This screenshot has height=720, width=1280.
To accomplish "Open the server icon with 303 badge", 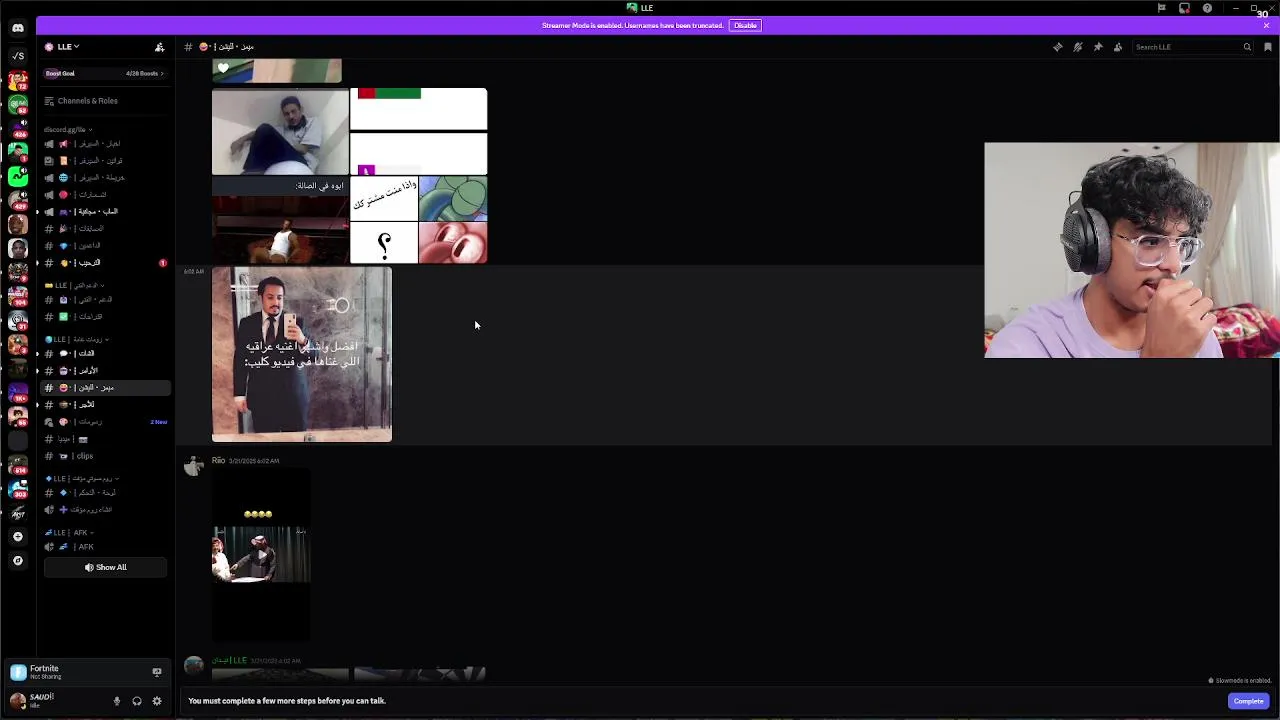I will click(18, 489).
